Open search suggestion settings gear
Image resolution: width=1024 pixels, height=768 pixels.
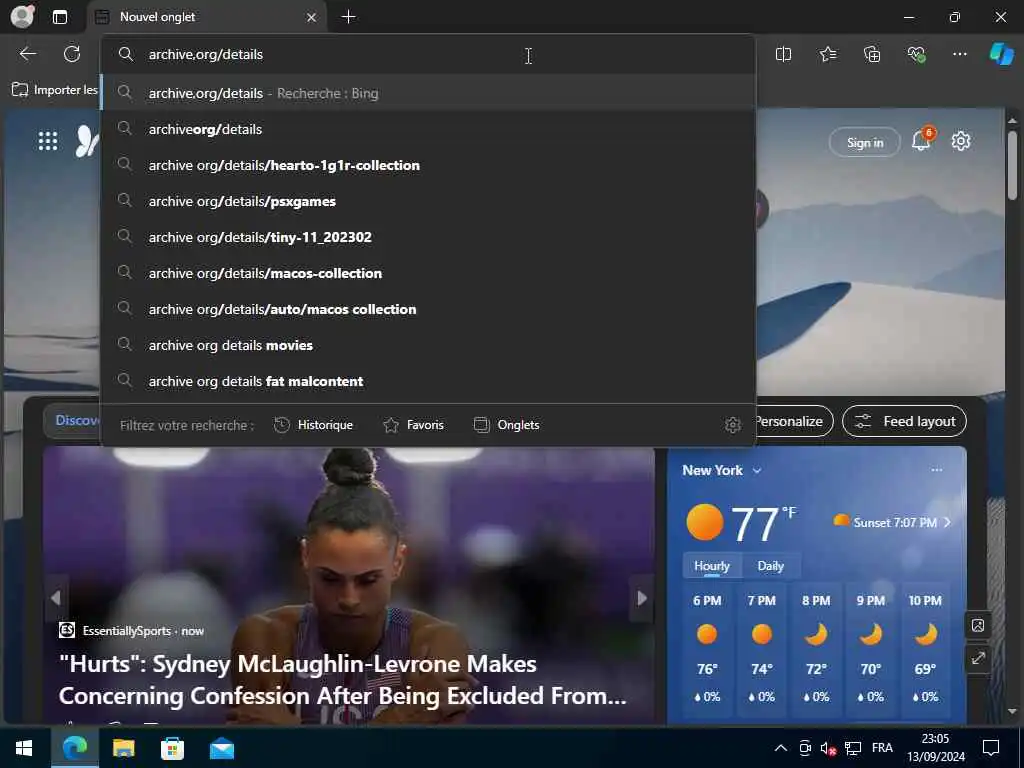(733, 425)
